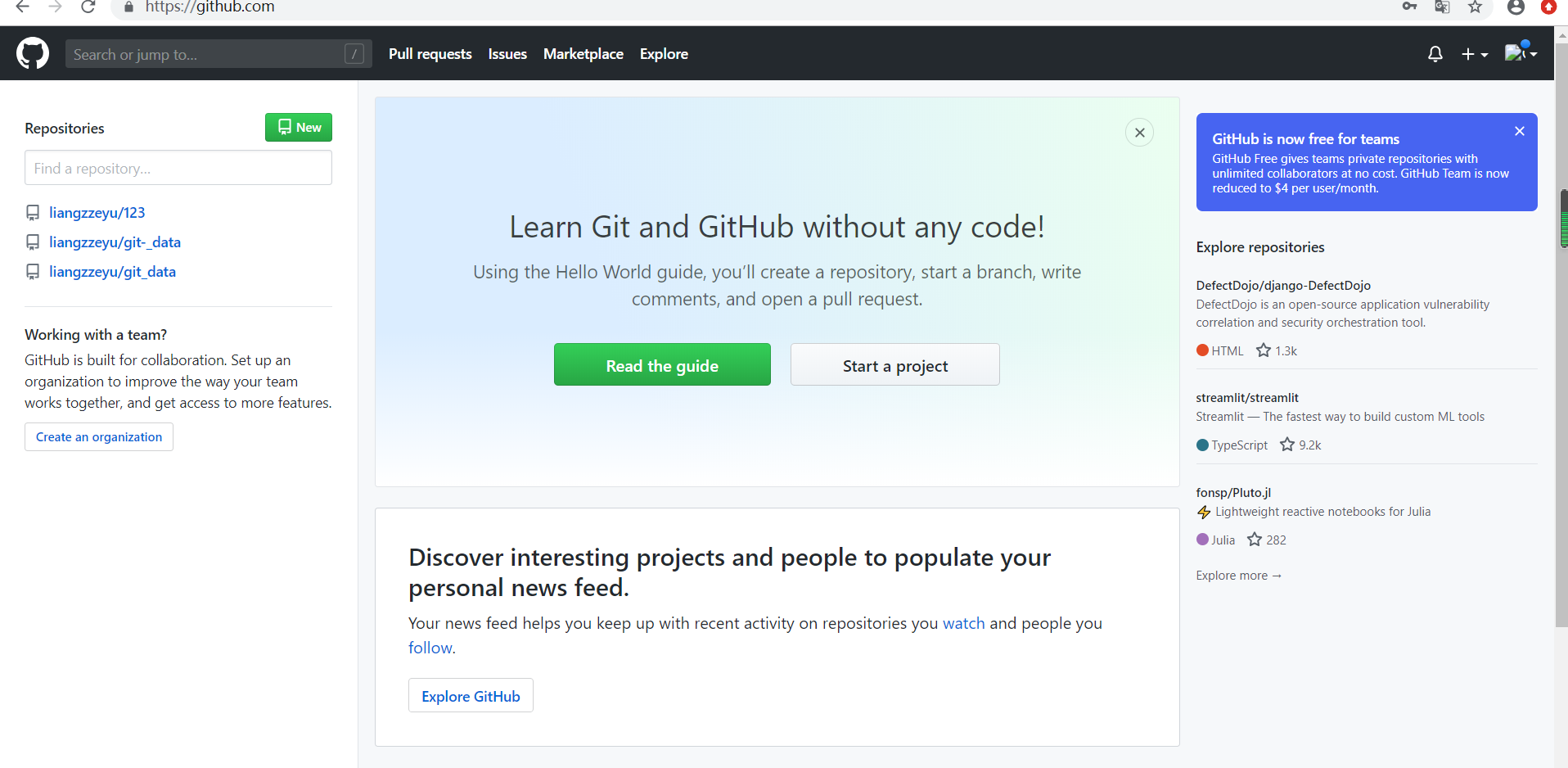Star the fonsp/Pluto.jl repository
The width and height of the screenshot is (1568, 768).
point(1255,540)
